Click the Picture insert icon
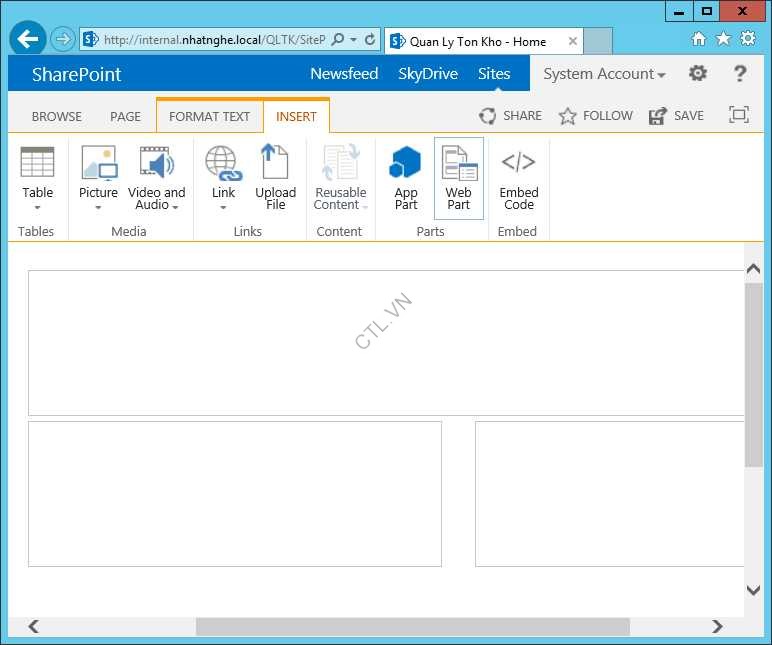 pos(98,163)
